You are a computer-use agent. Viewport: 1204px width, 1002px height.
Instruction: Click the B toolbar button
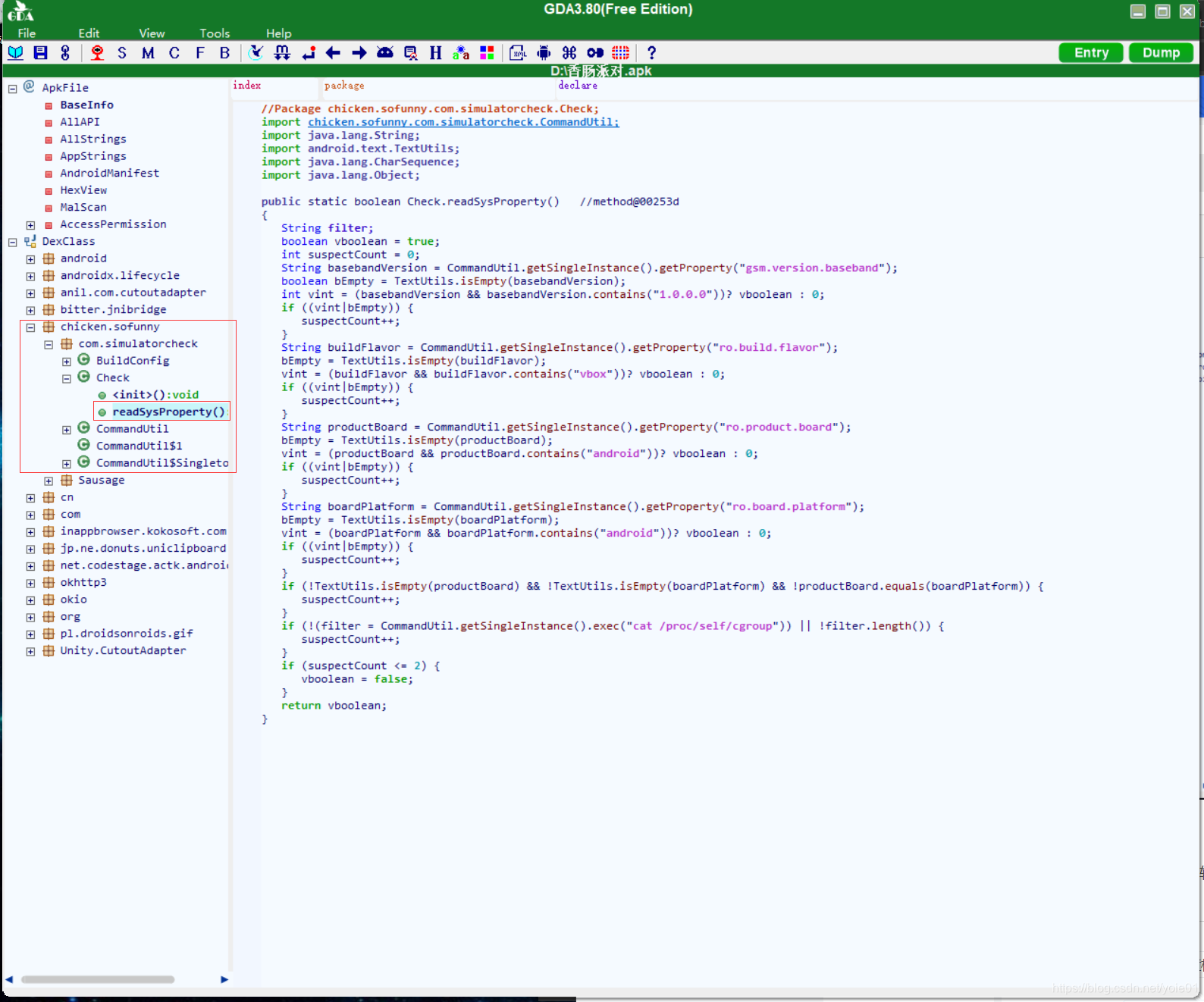coord(224,53)
